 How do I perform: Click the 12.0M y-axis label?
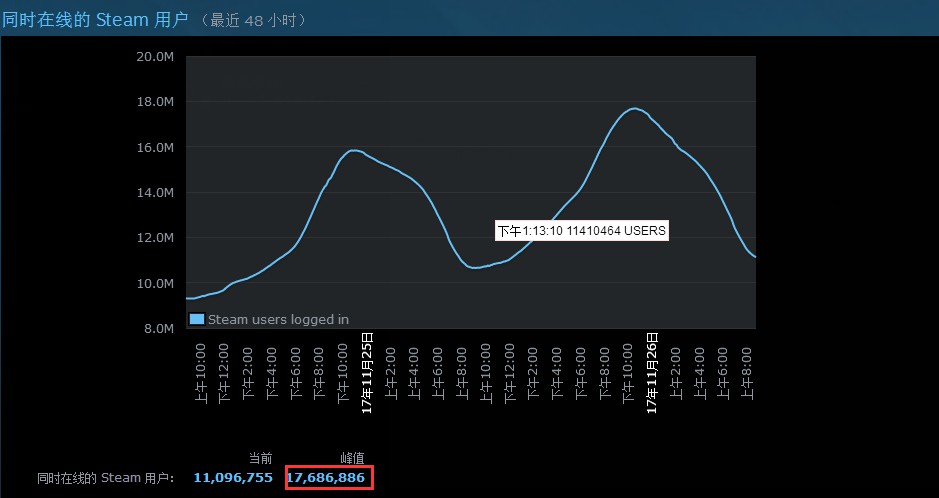pos(155,238)
